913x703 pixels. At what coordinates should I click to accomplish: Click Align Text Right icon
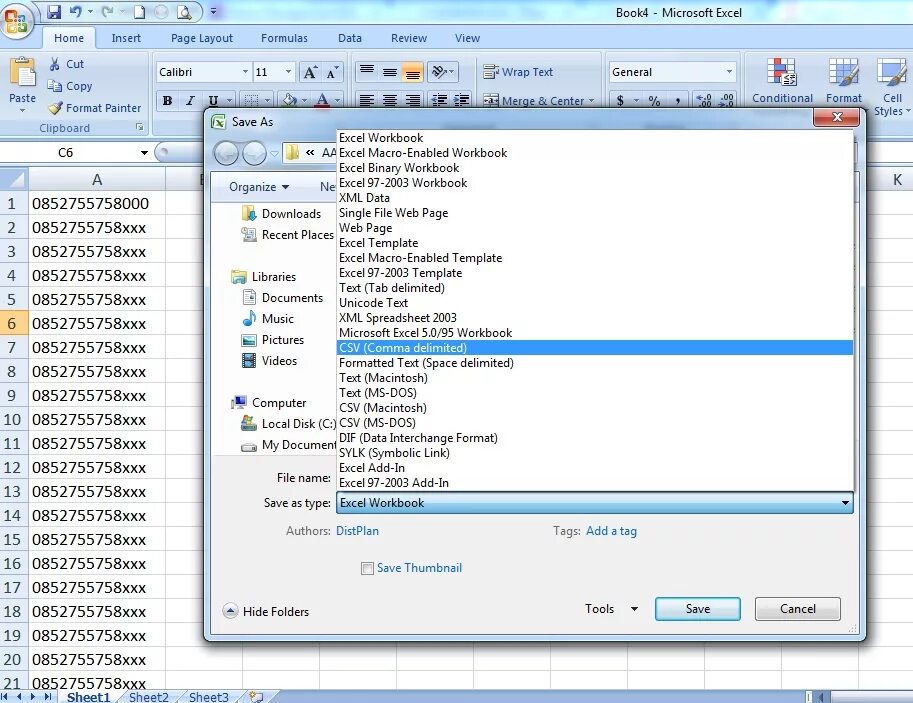tap(412, 100)
